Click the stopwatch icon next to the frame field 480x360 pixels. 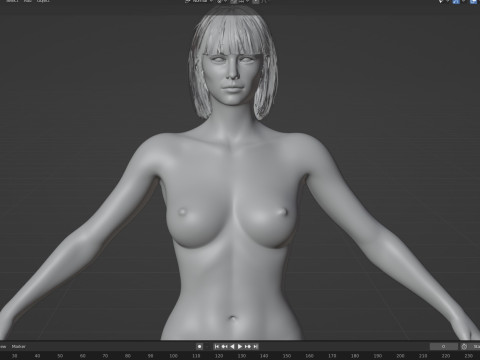(464, 347)
